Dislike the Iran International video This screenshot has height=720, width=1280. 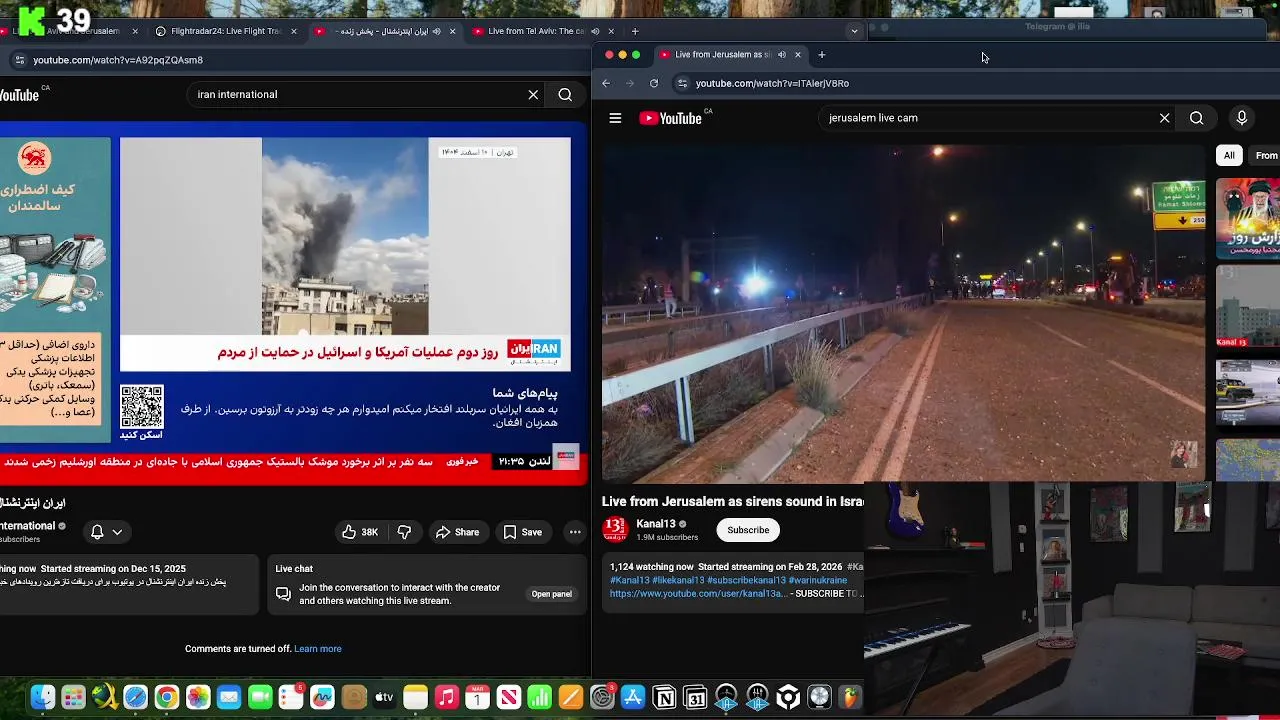point(404,532)
